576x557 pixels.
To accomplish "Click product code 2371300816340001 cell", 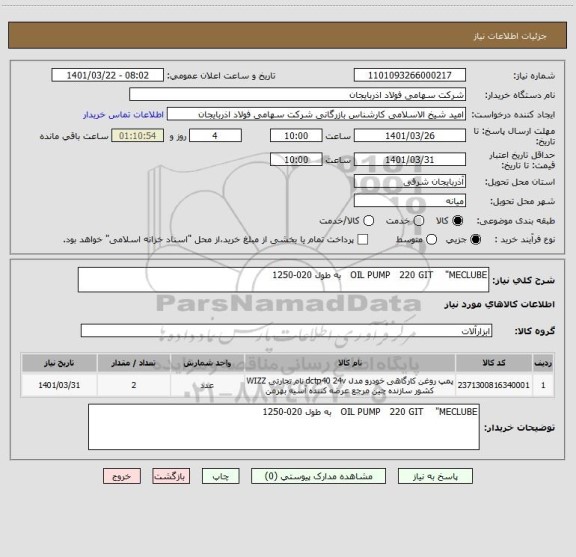I will tap(494, 385).
